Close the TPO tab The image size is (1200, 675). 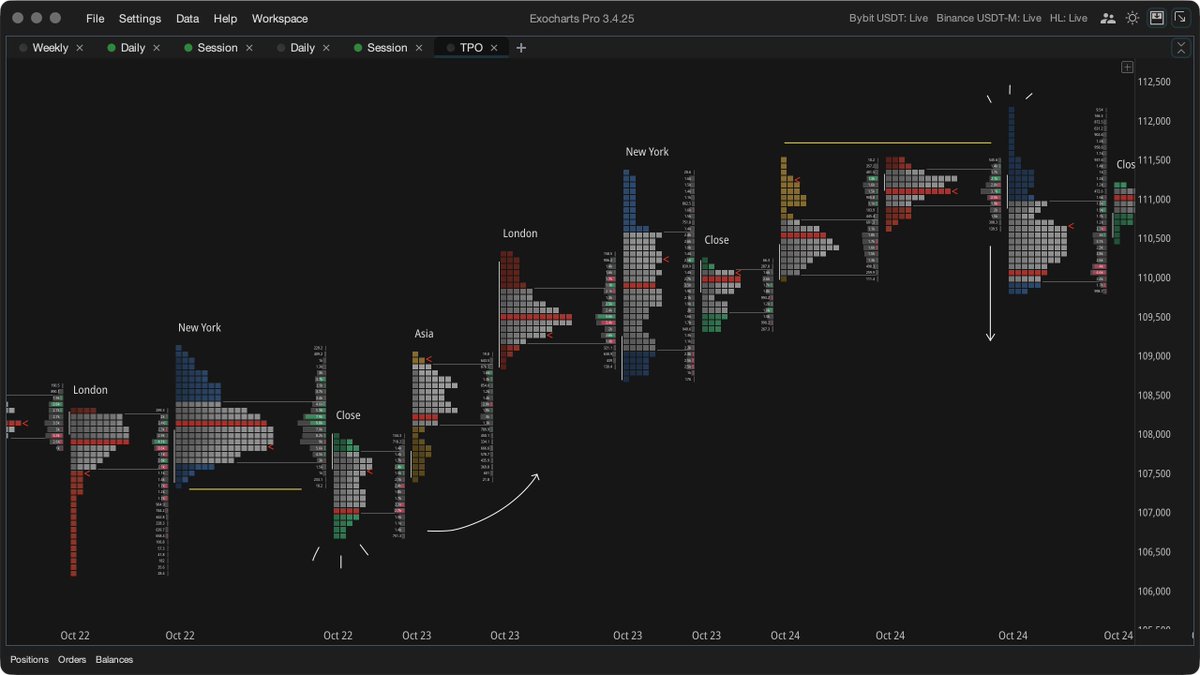(494, 48)
